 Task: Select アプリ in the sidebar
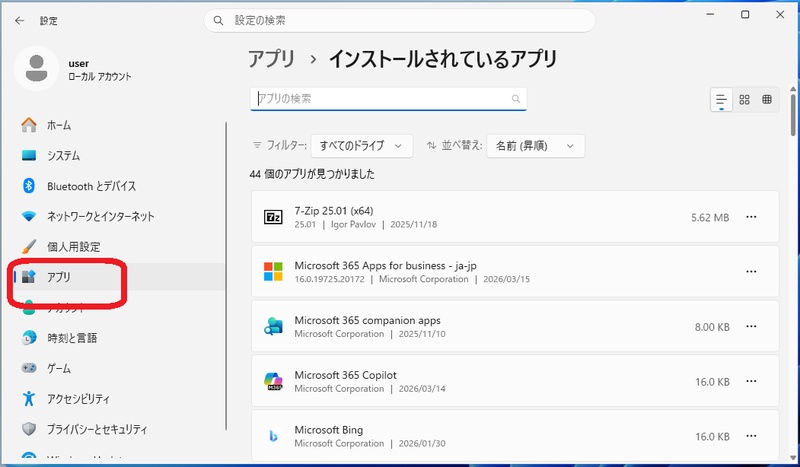point(118,277)
